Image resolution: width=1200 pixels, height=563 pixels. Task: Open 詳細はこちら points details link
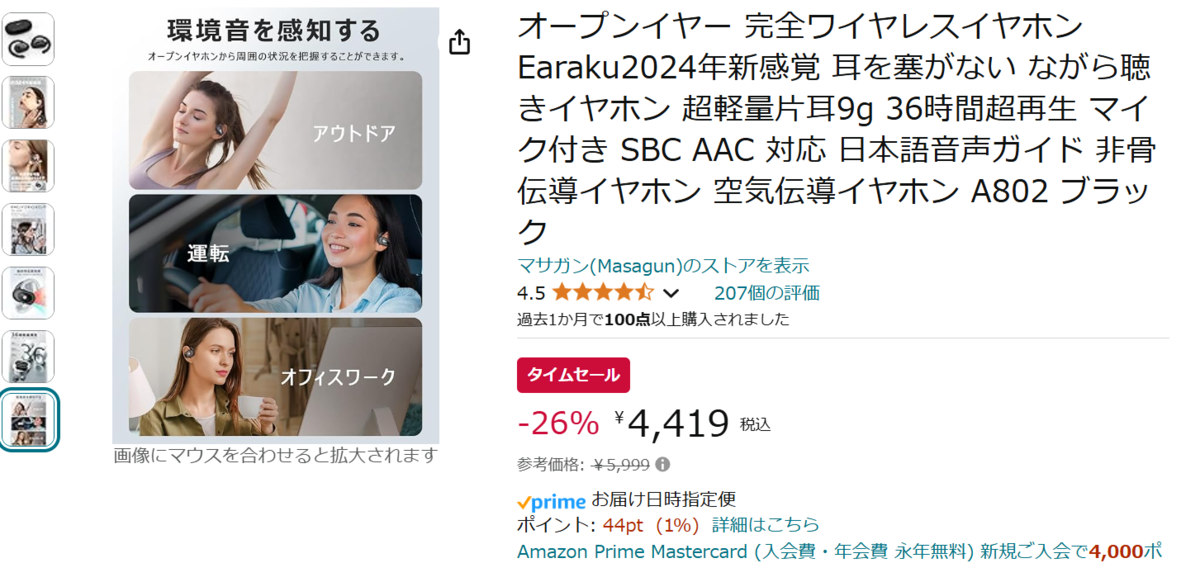click(765, 525)
